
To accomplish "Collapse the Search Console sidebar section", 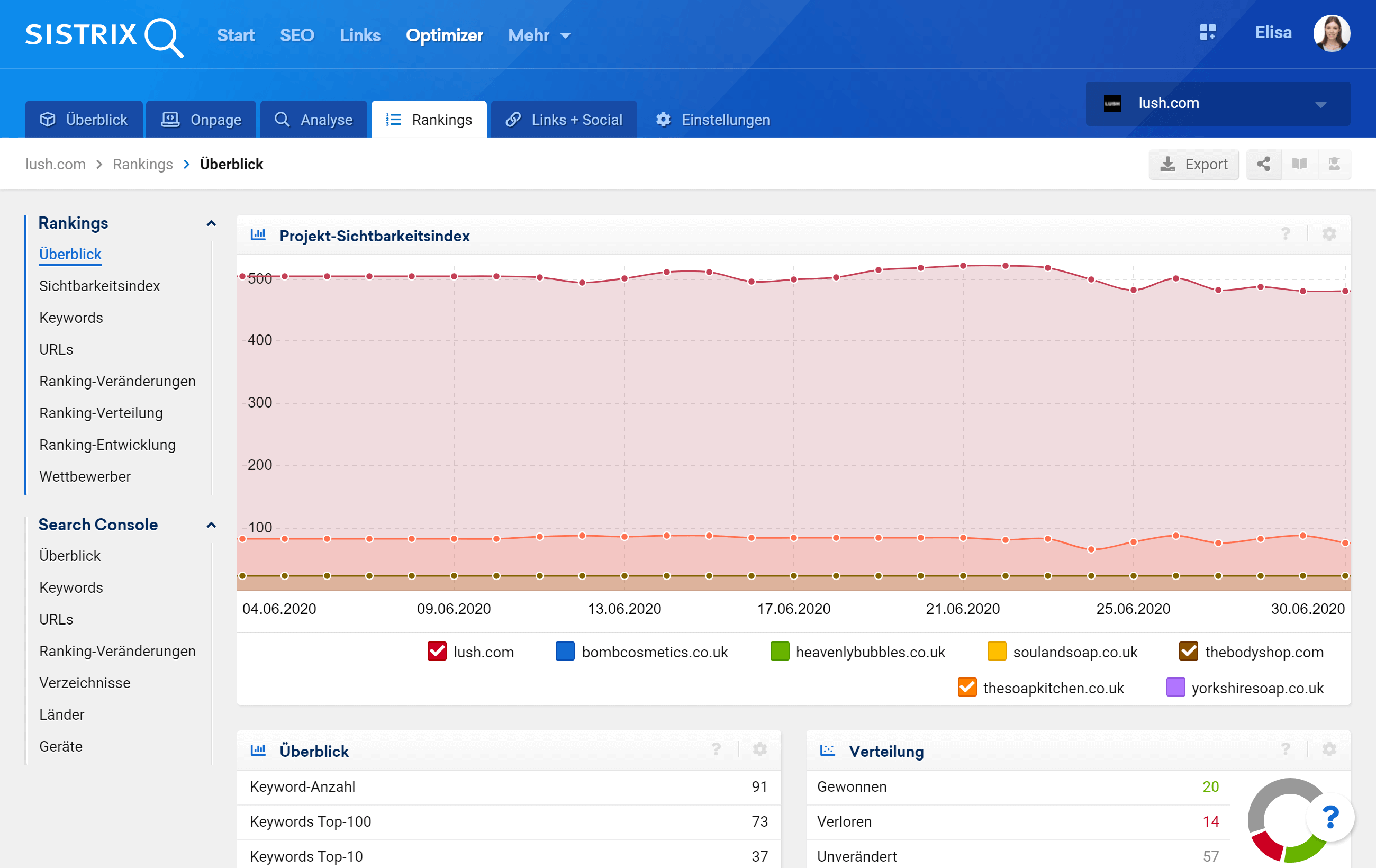I will tap(211, 525).
